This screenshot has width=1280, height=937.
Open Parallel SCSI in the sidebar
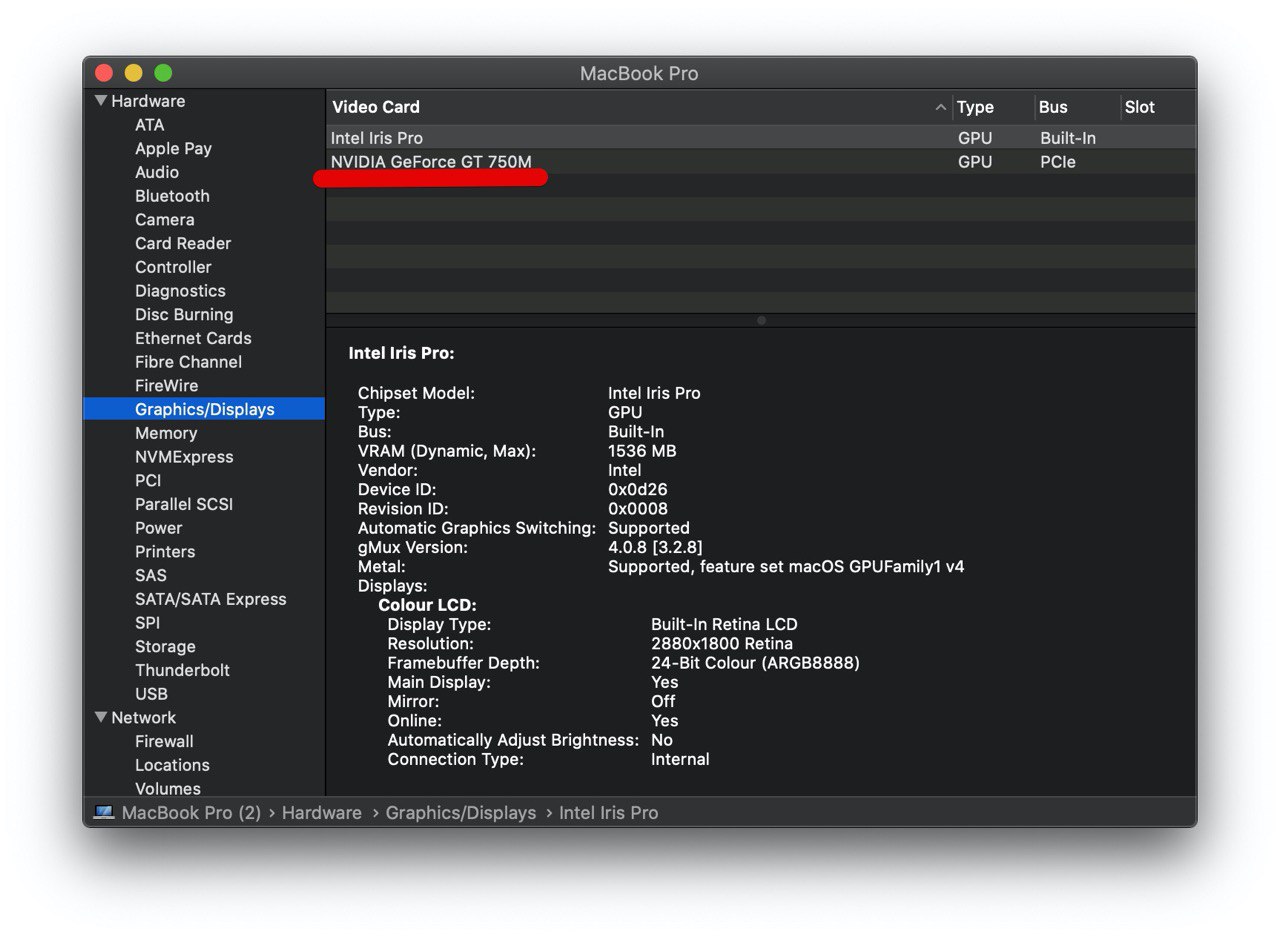[184, 504]
